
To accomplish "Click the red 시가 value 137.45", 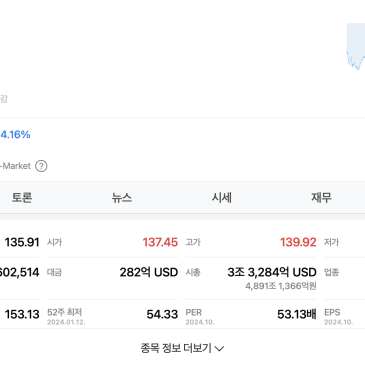I will [x=160, y=242].
